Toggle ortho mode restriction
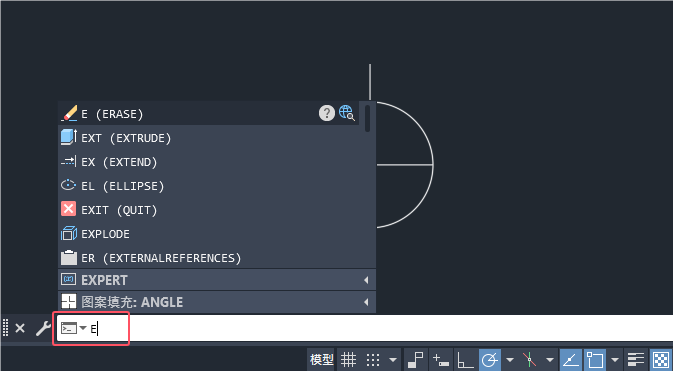 pyautogui.click(x=465, y=359)
